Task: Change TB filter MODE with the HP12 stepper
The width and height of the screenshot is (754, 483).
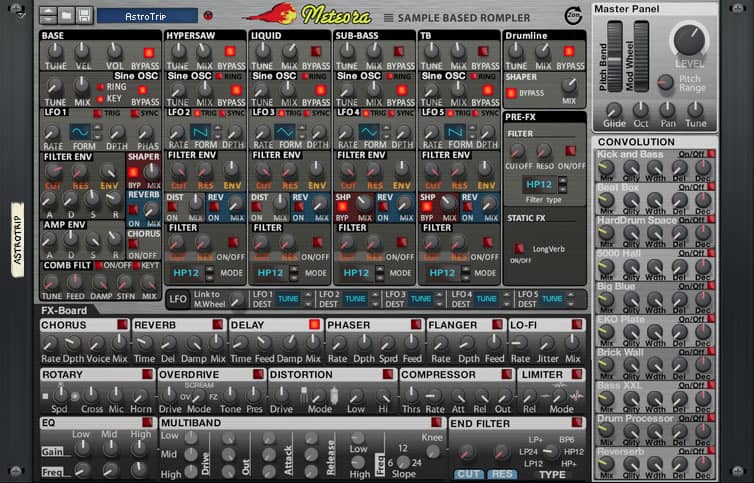Action: tap(465, 273)
